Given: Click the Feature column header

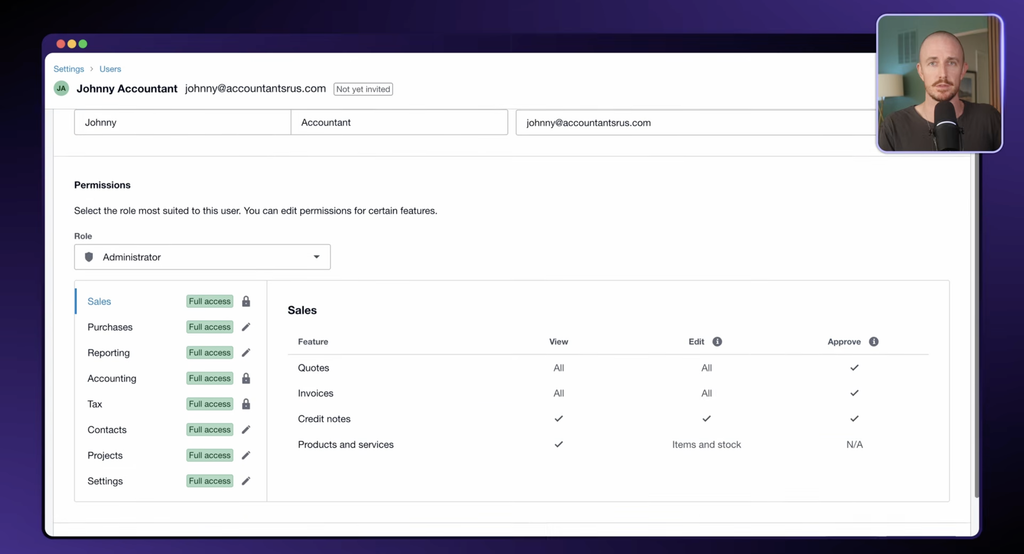Looking at the screenshot, I should (313, 342).
